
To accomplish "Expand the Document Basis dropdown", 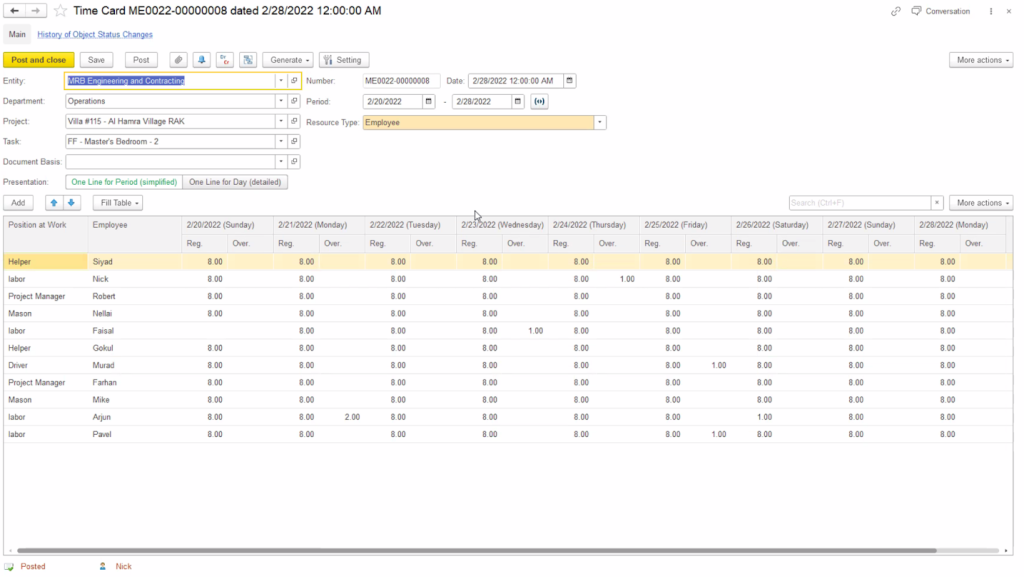I will point(281,162).
